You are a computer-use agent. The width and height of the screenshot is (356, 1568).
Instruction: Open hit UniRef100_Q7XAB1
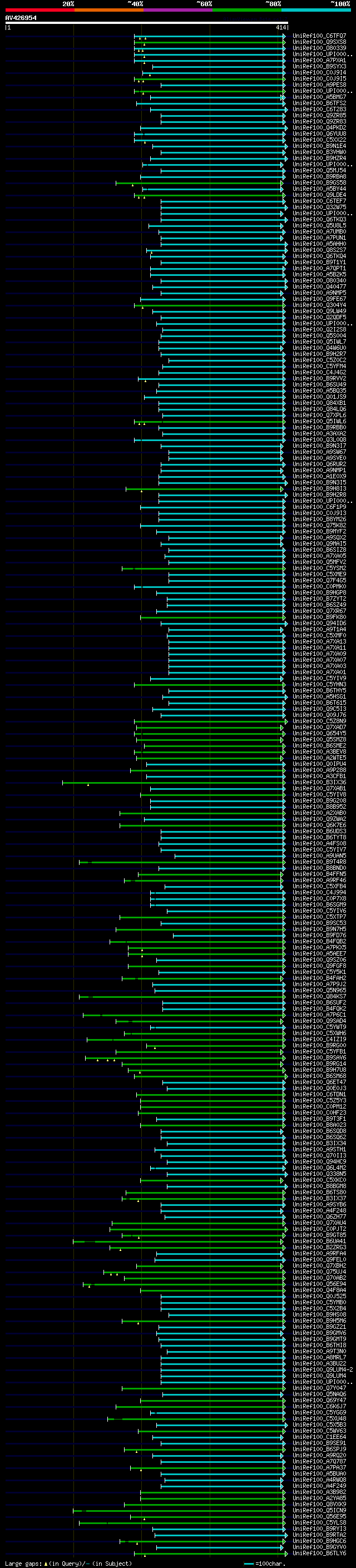pos(319,788)
